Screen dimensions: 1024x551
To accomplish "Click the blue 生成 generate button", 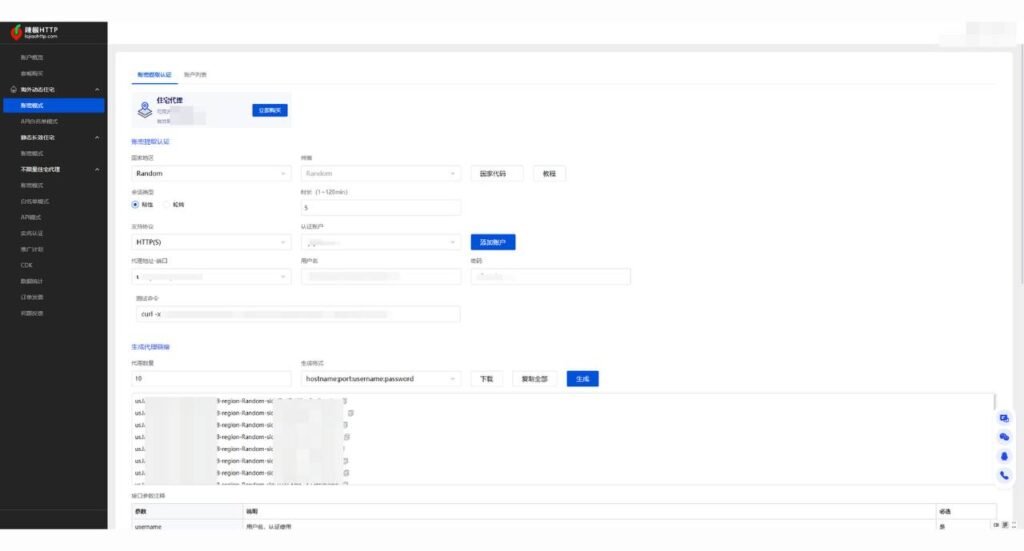I will (x=582, y=379).
